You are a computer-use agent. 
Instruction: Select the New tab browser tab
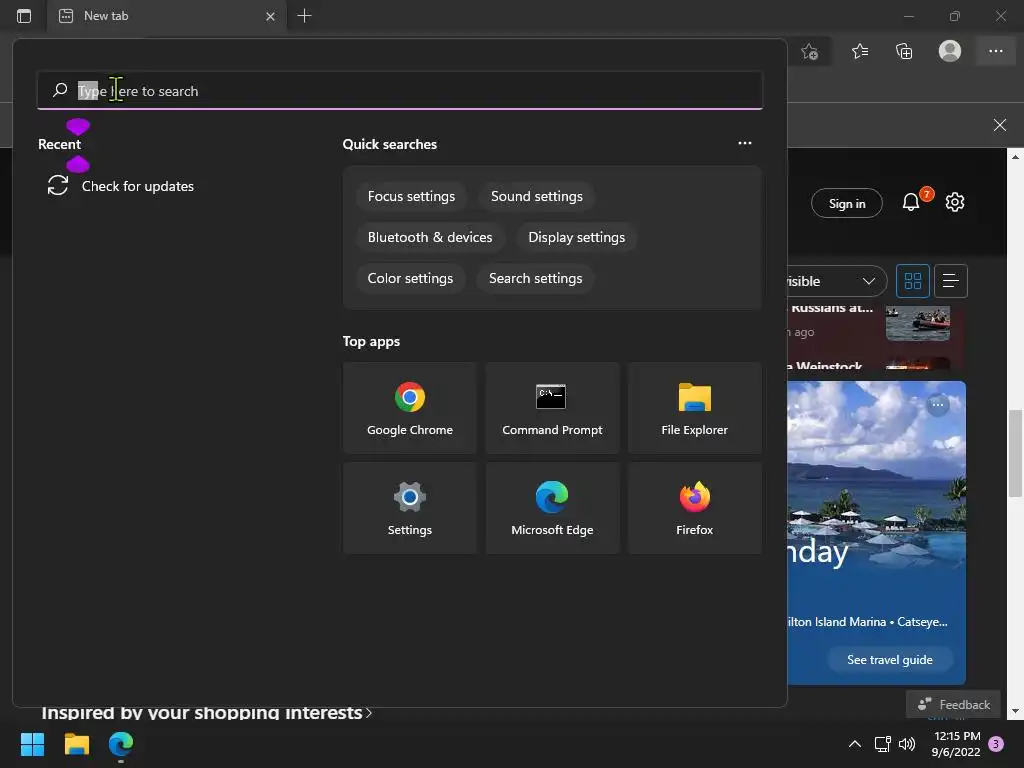point(167,16)
